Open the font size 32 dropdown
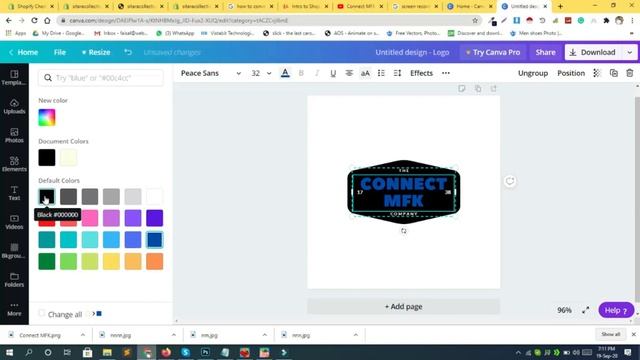The height and width of the screenshot is (360, 640). (x=261, y=73)
